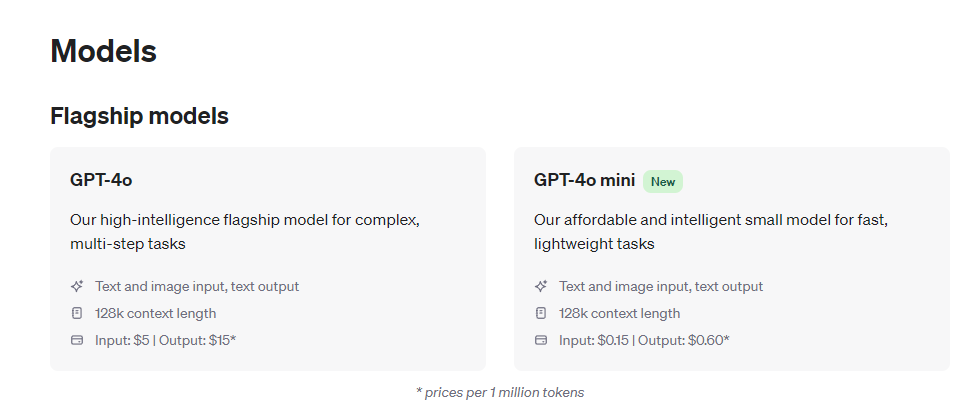
Task: Click the "Input: $0.15 | Output: $0.60" pricing
Action: click(644, 340)
